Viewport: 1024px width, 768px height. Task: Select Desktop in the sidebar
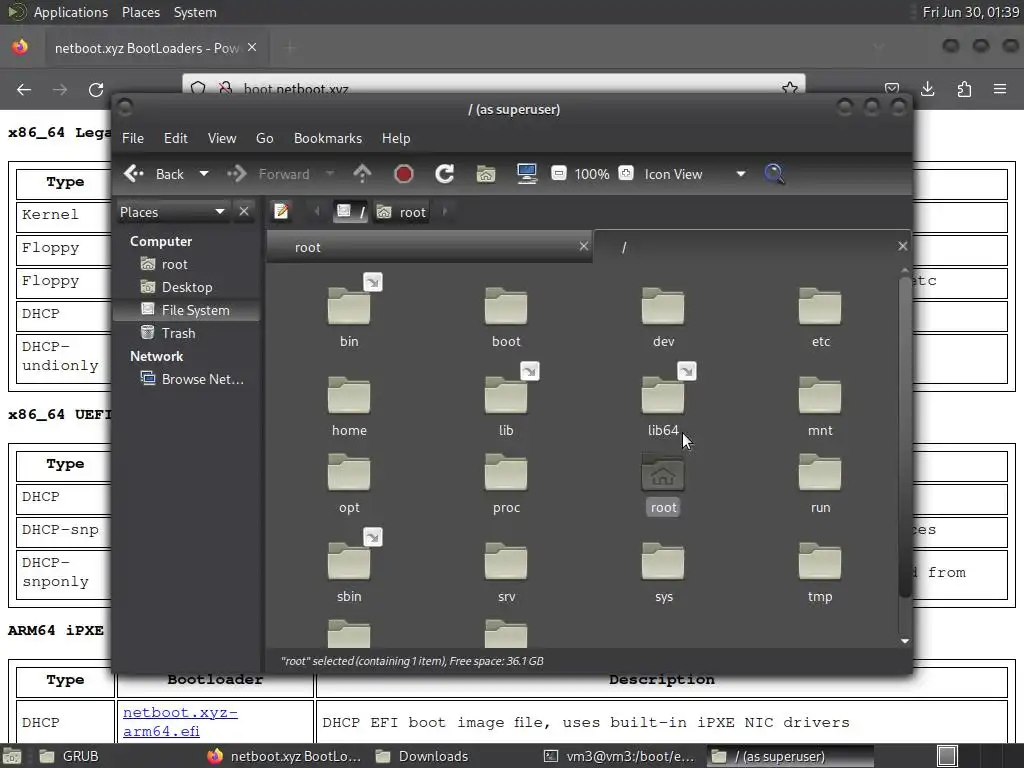coord(187,287)
